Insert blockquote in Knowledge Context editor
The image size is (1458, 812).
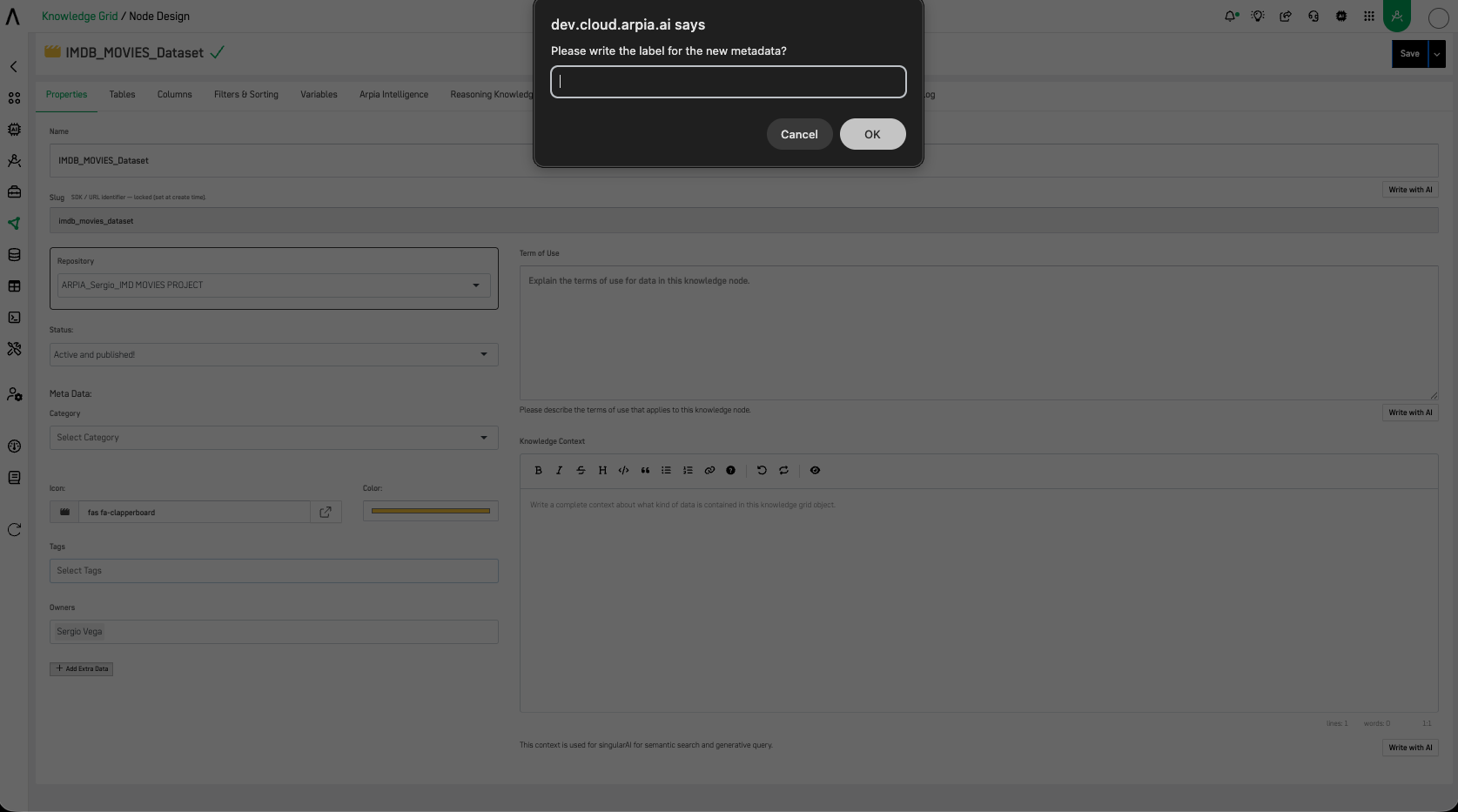coord(645,470)
